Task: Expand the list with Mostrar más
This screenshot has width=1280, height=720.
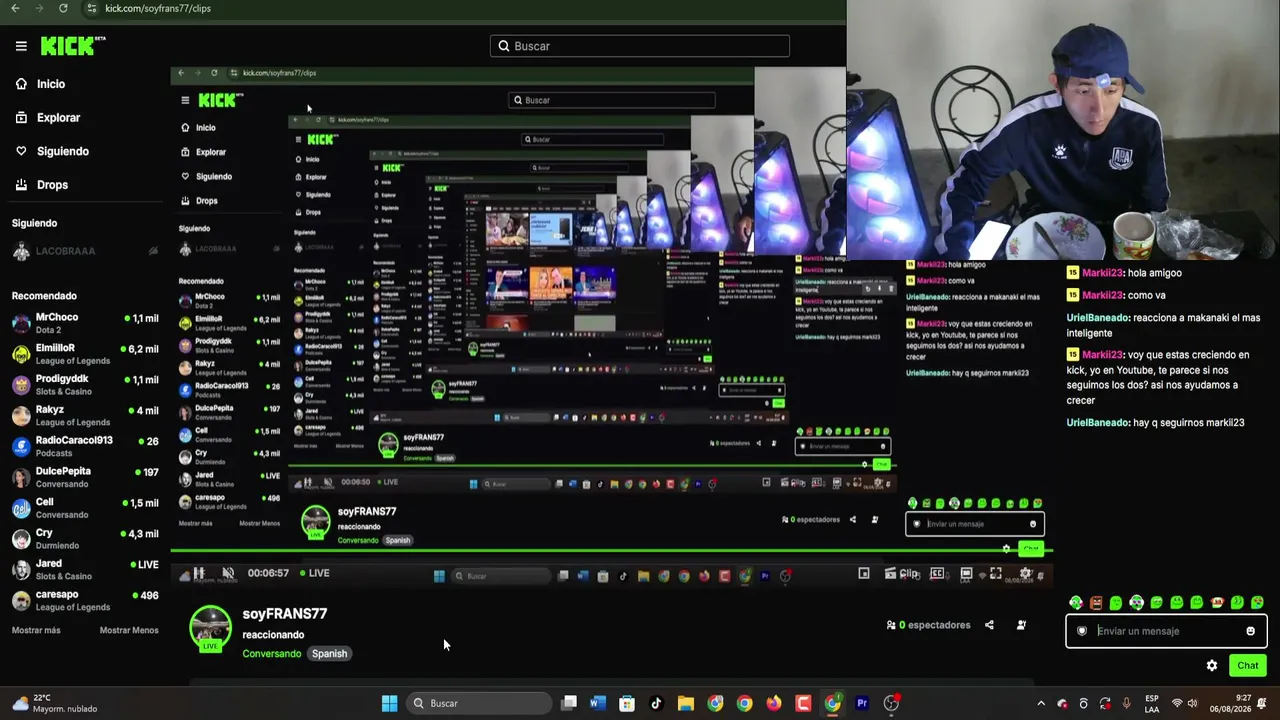Action: [36, 631]
